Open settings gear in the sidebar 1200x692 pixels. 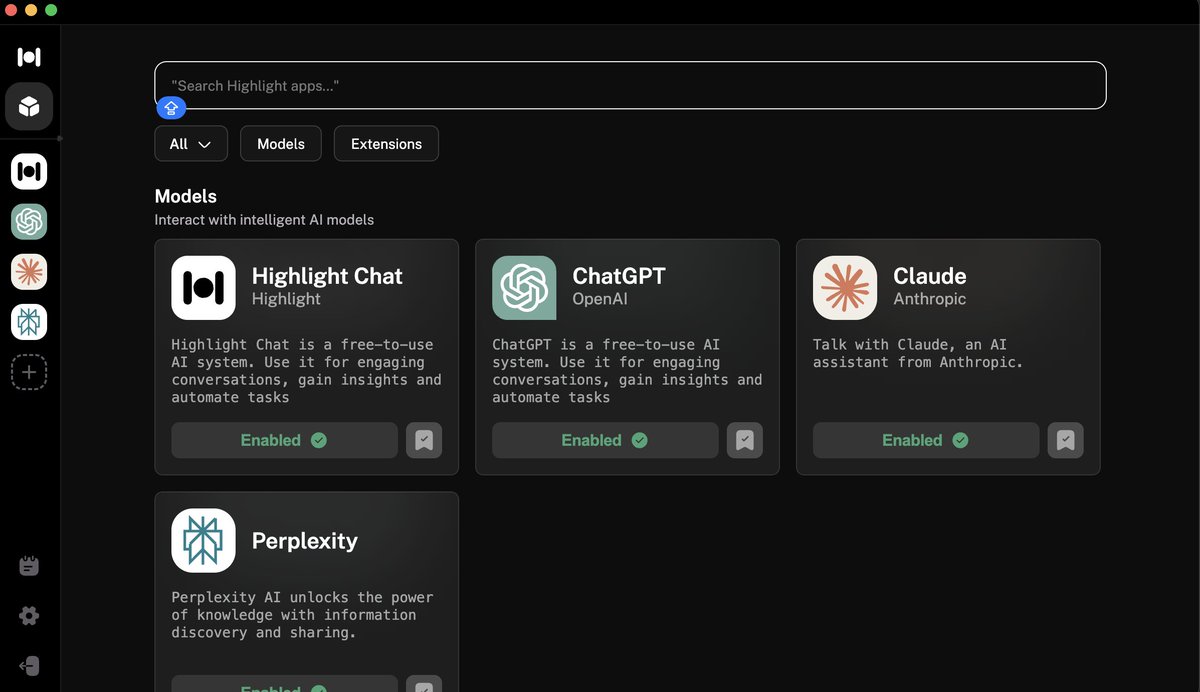pyautogui.click(x=29, y=616)
